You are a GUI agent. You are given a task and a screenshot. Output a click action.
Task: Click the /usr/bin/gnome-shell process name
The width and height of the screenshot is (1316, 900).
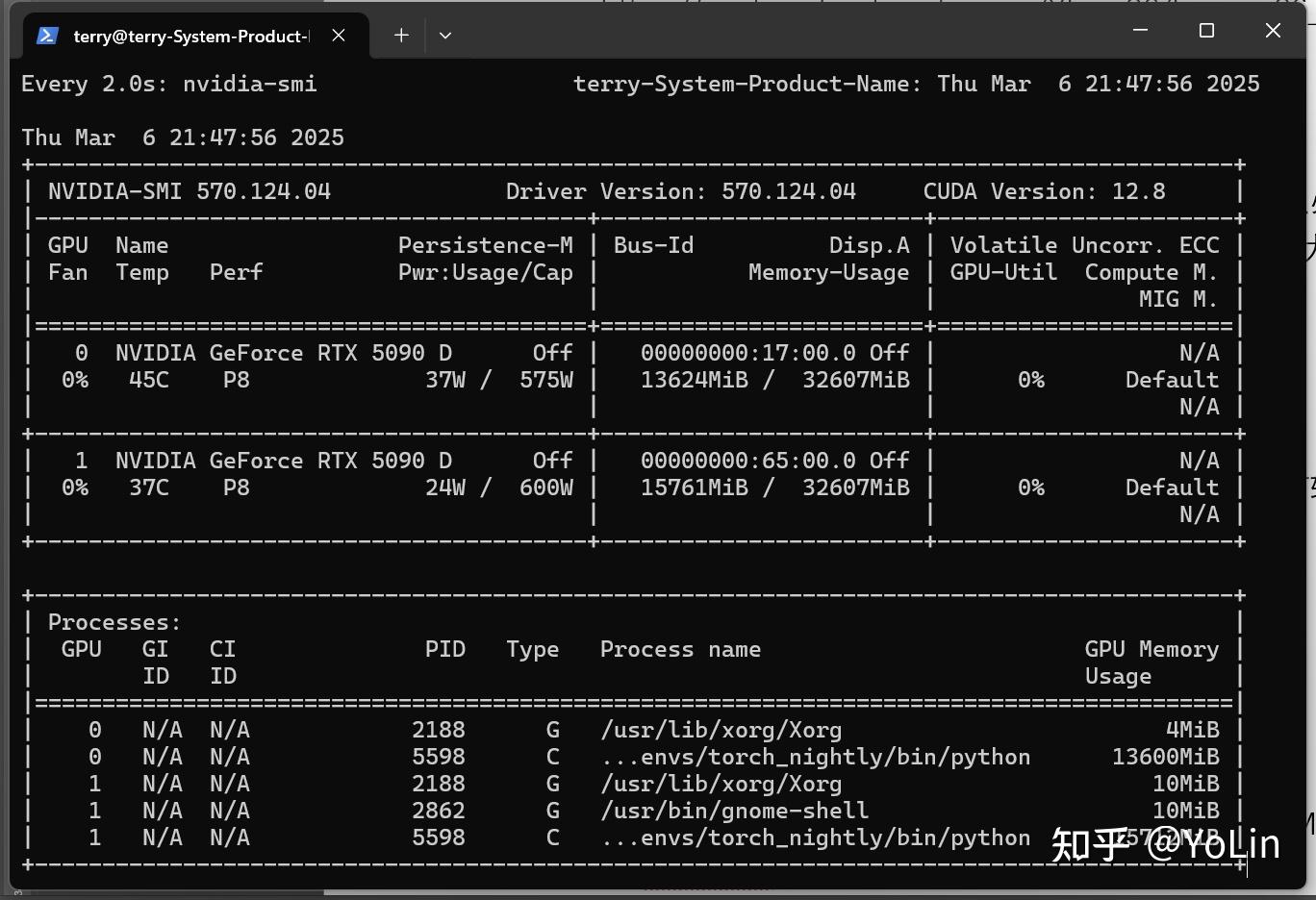point(734,811)
